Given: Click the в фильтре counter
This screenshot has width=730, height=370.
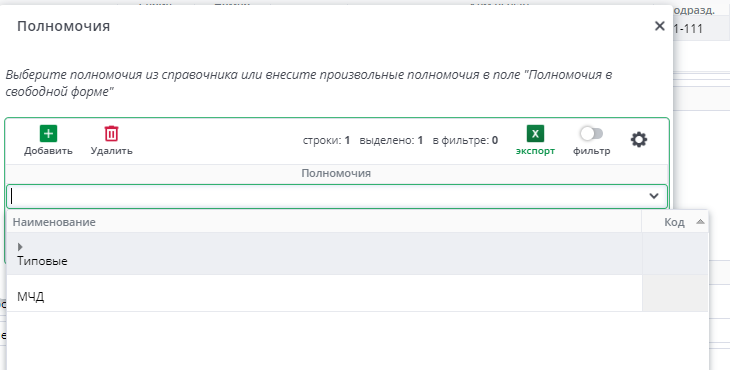Looking at the screenshot, I should [x=465, y=140].
